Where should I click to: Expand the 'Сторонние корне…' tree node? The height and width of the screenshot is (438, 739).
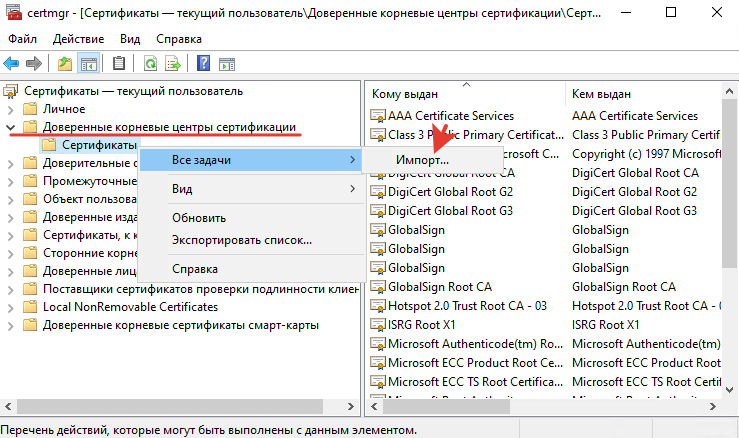click(x=11, y=254)
